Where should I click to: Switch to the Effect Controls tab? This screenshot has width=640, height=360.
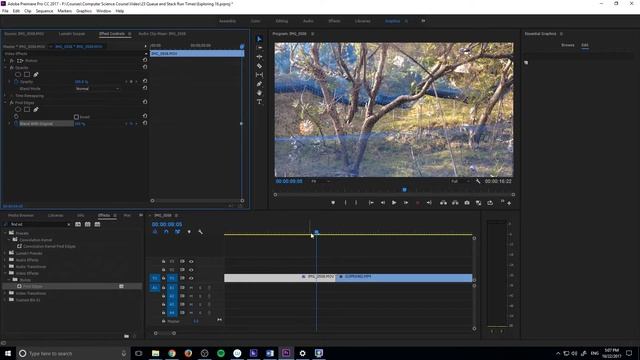[x=111, y=34]
